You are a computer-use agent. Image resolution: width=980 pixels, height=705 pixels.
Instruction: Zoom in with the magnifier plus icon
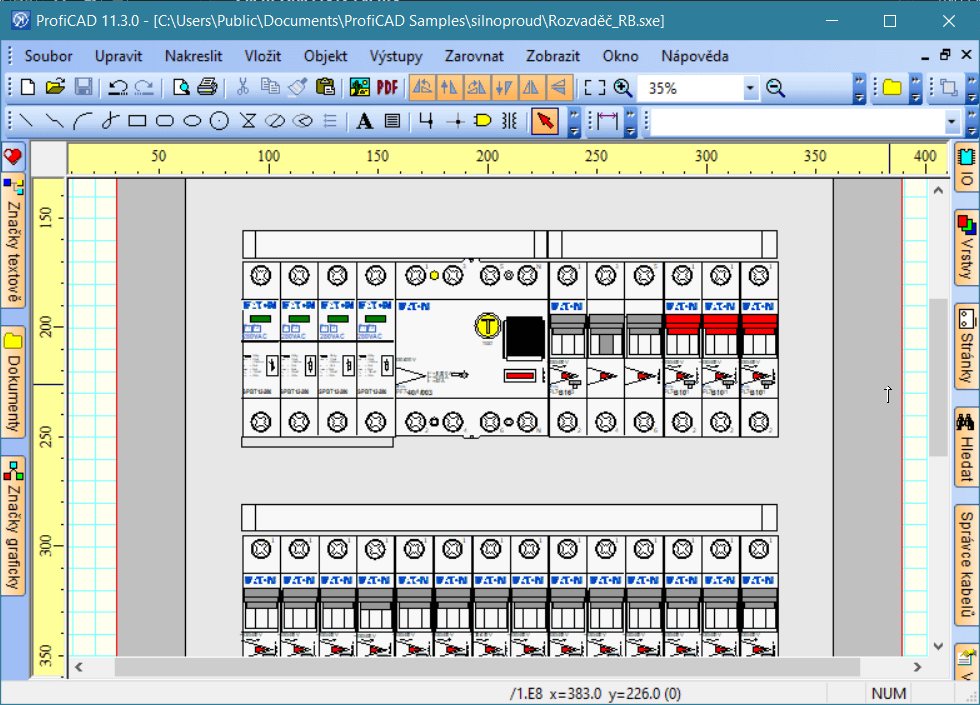pyautogui.click(x=622, y=88)
